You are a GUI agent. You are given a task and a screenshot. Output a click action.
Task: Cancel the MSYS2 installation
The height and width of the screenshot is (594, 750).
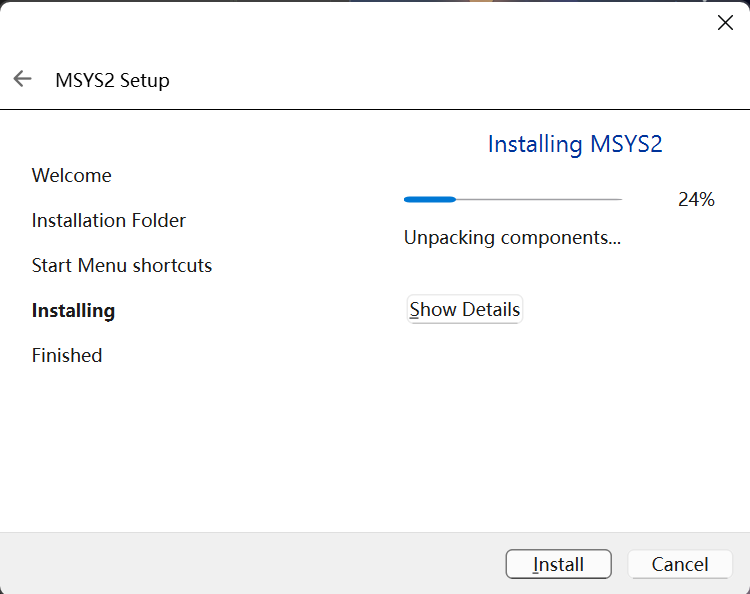point(680,564)
